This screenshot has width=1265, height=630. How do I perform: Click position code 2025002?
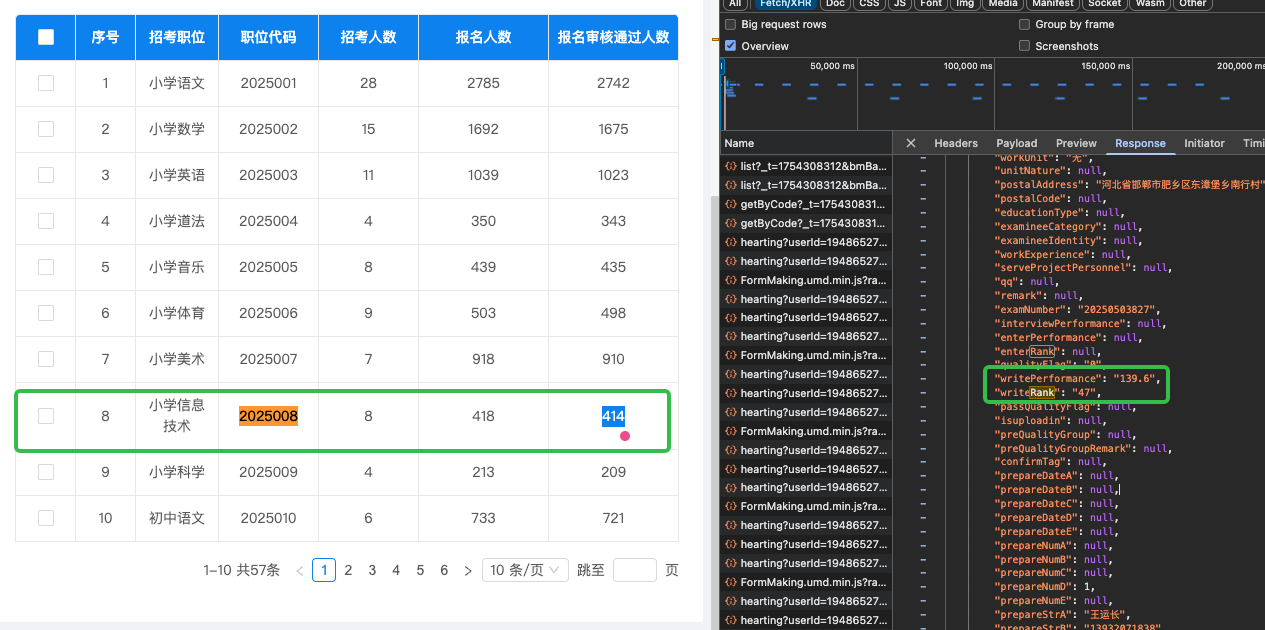coord(268,129)
